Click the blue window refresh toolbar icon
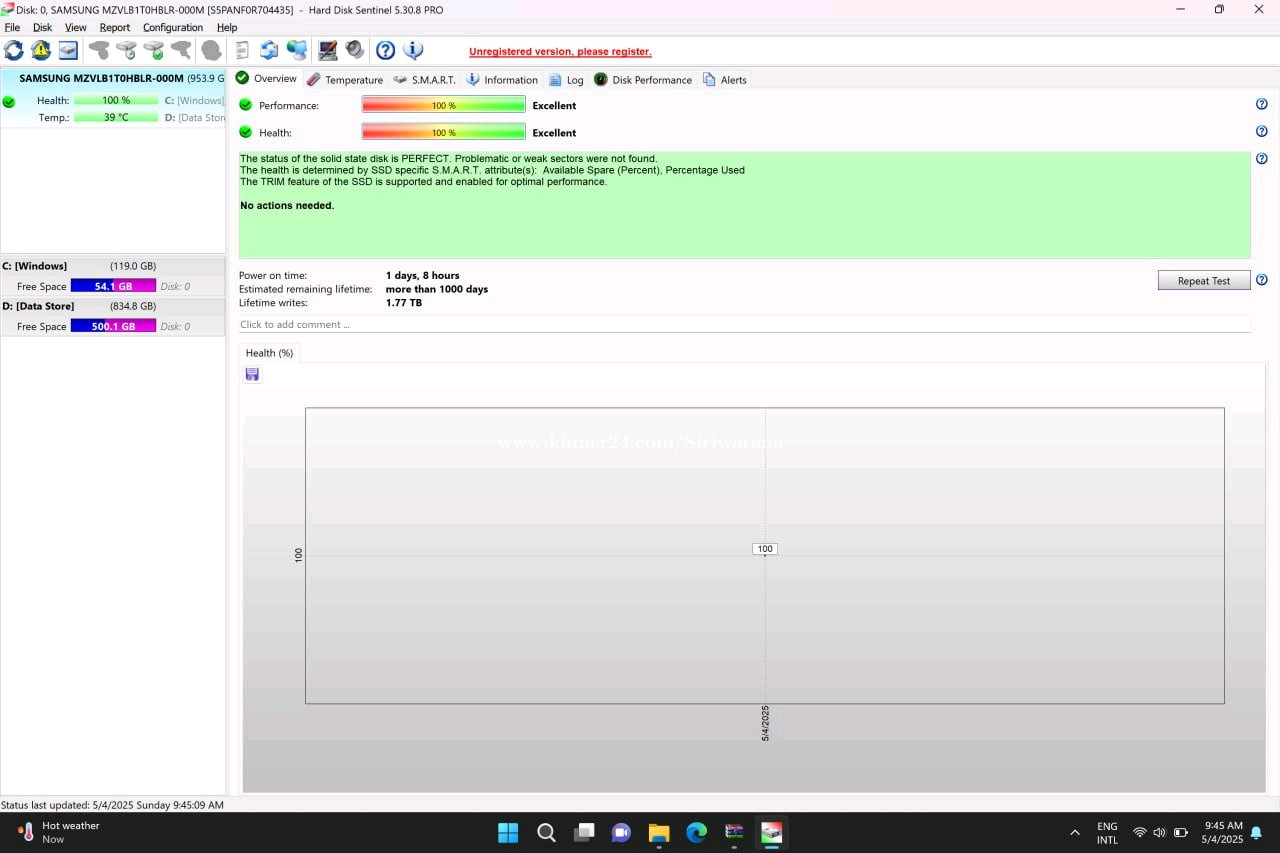Viewport: 1280px width, 853px height. point(269,50)
